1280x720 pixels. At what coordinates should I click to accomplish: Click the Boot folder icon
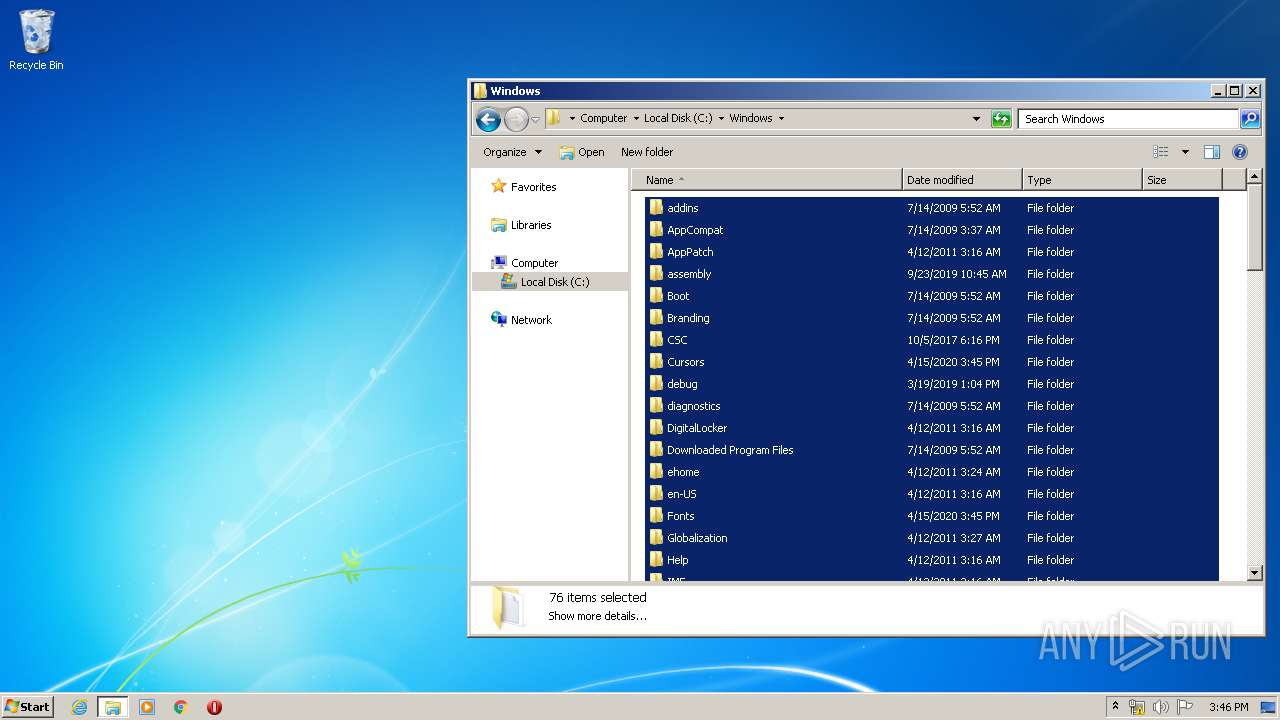point(656,296)
